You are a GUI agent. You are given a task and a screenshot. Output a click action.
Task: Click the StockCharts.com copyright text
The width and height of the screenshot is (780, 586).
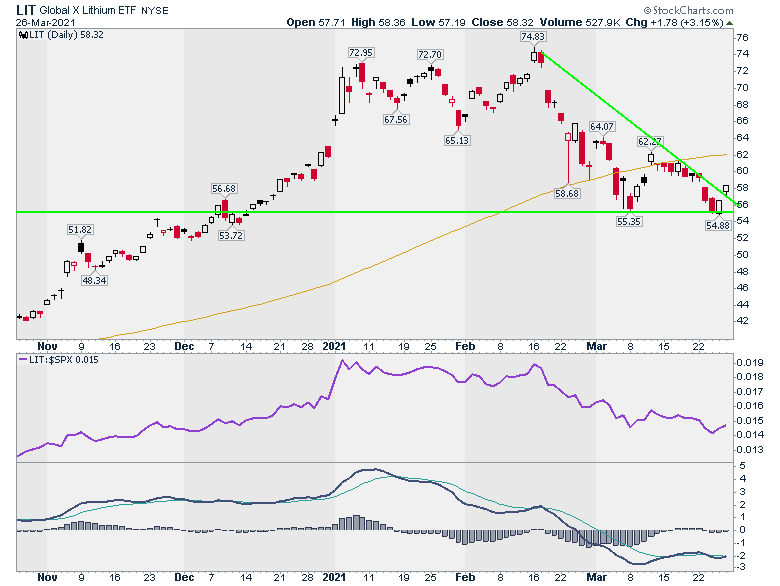[x=688, y=10]
